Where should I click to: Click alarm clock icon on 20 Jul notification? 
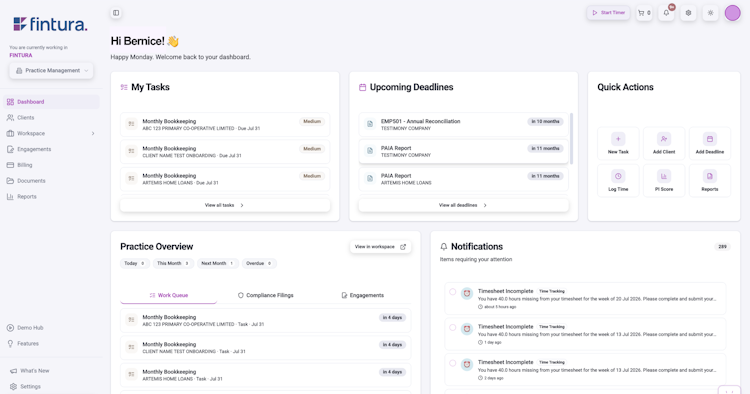click(467, 293)
